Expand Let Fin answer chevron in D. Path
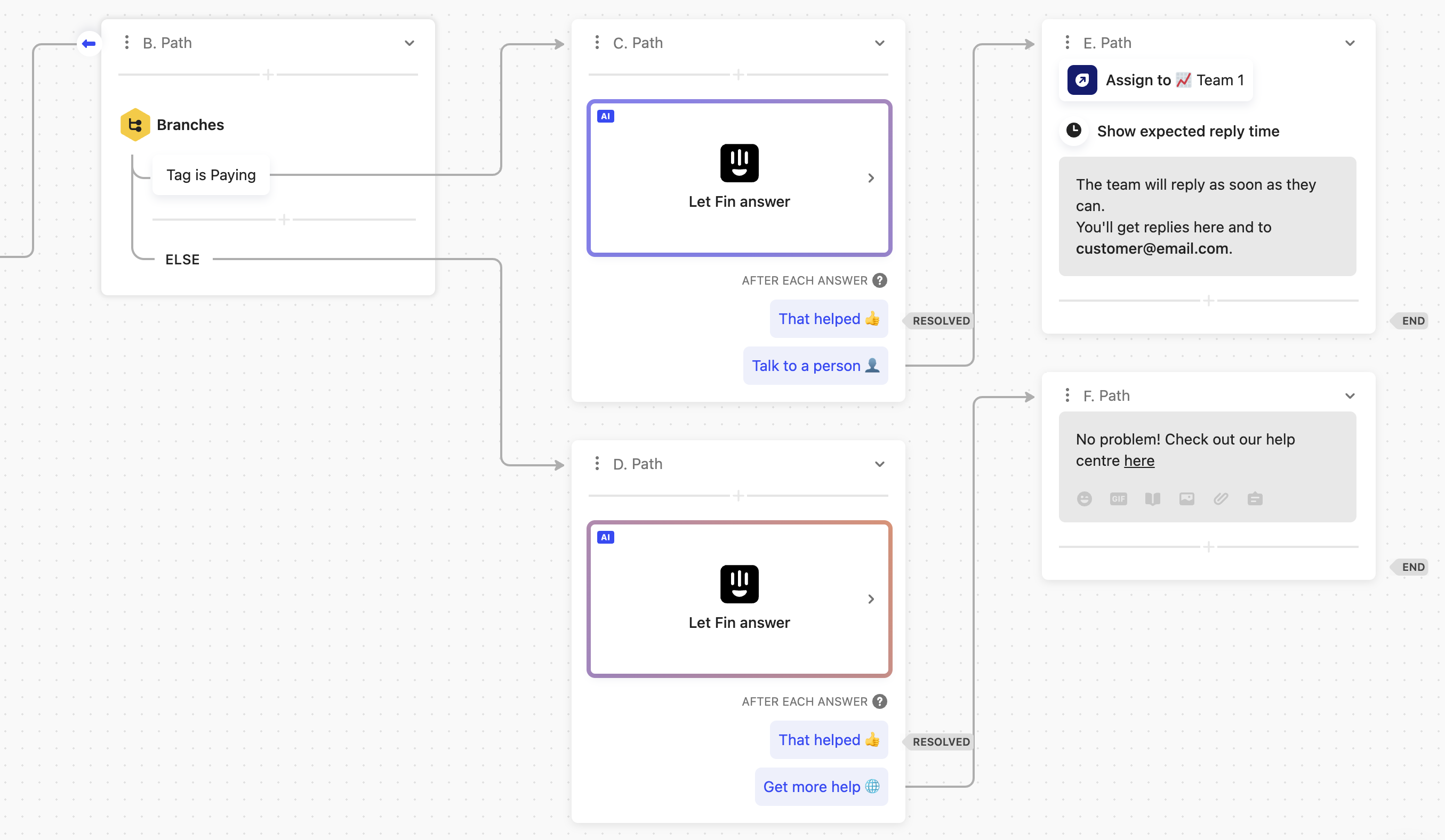 coord(871,599)
